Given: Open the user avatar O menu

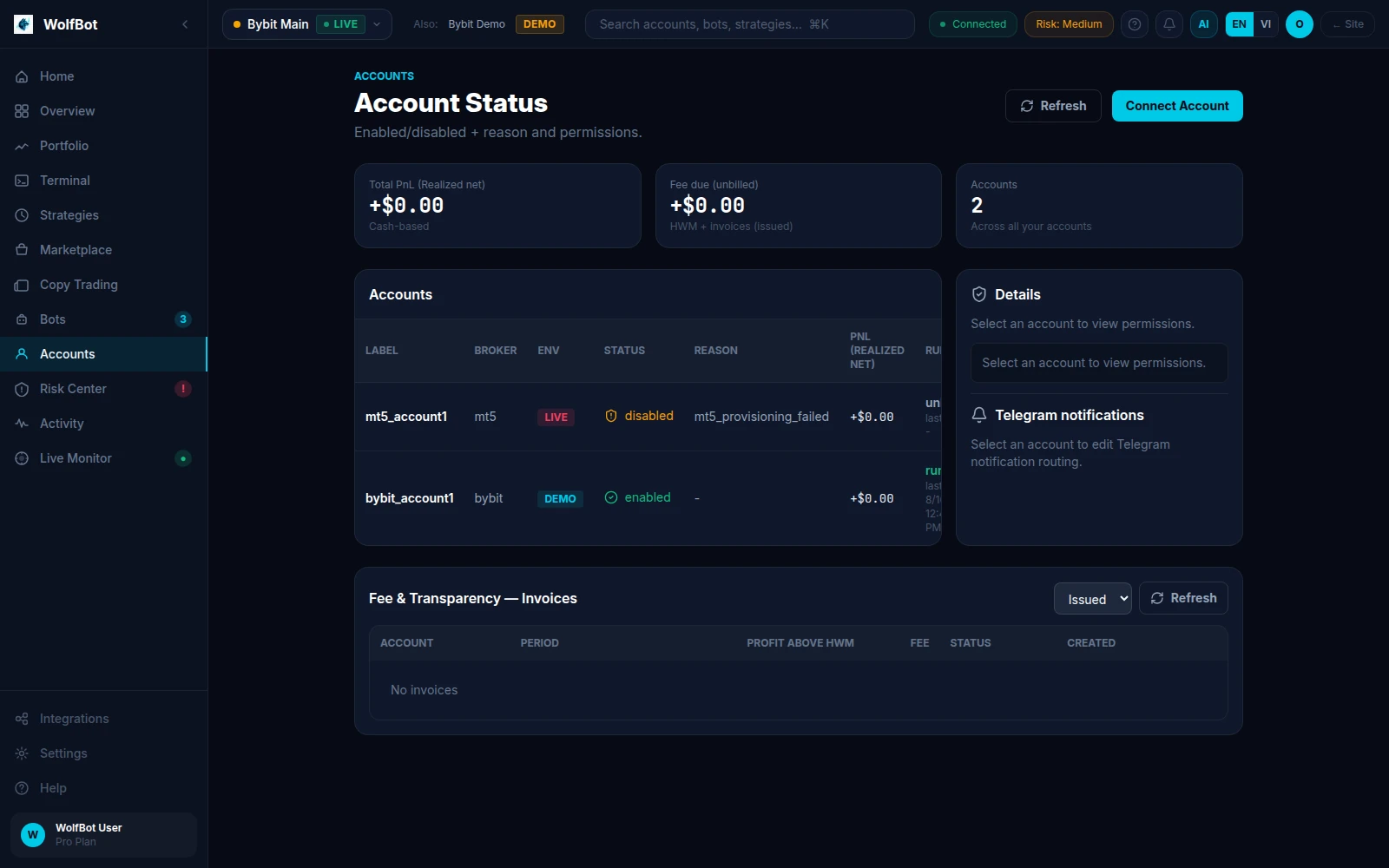Looking at the screenshot, I should point(1299,24).
